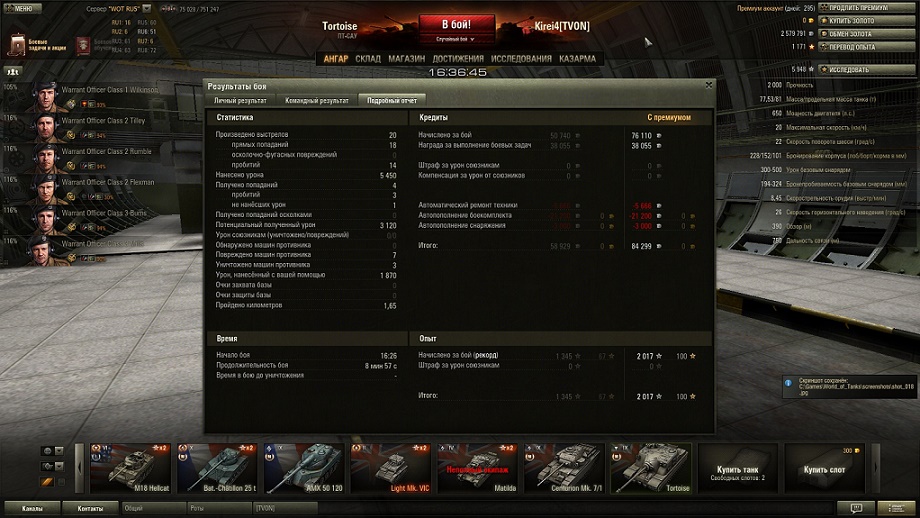
Task: Click Burns' crew portrait
Action: pyautogui.click(x=45, y=221)
